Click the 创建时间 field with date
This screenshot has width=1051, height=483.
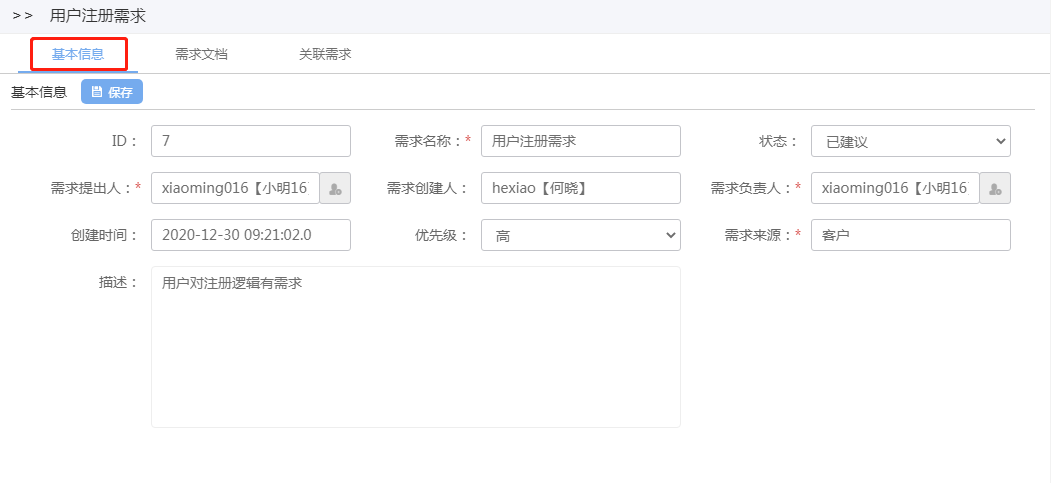tap(251, 235)
